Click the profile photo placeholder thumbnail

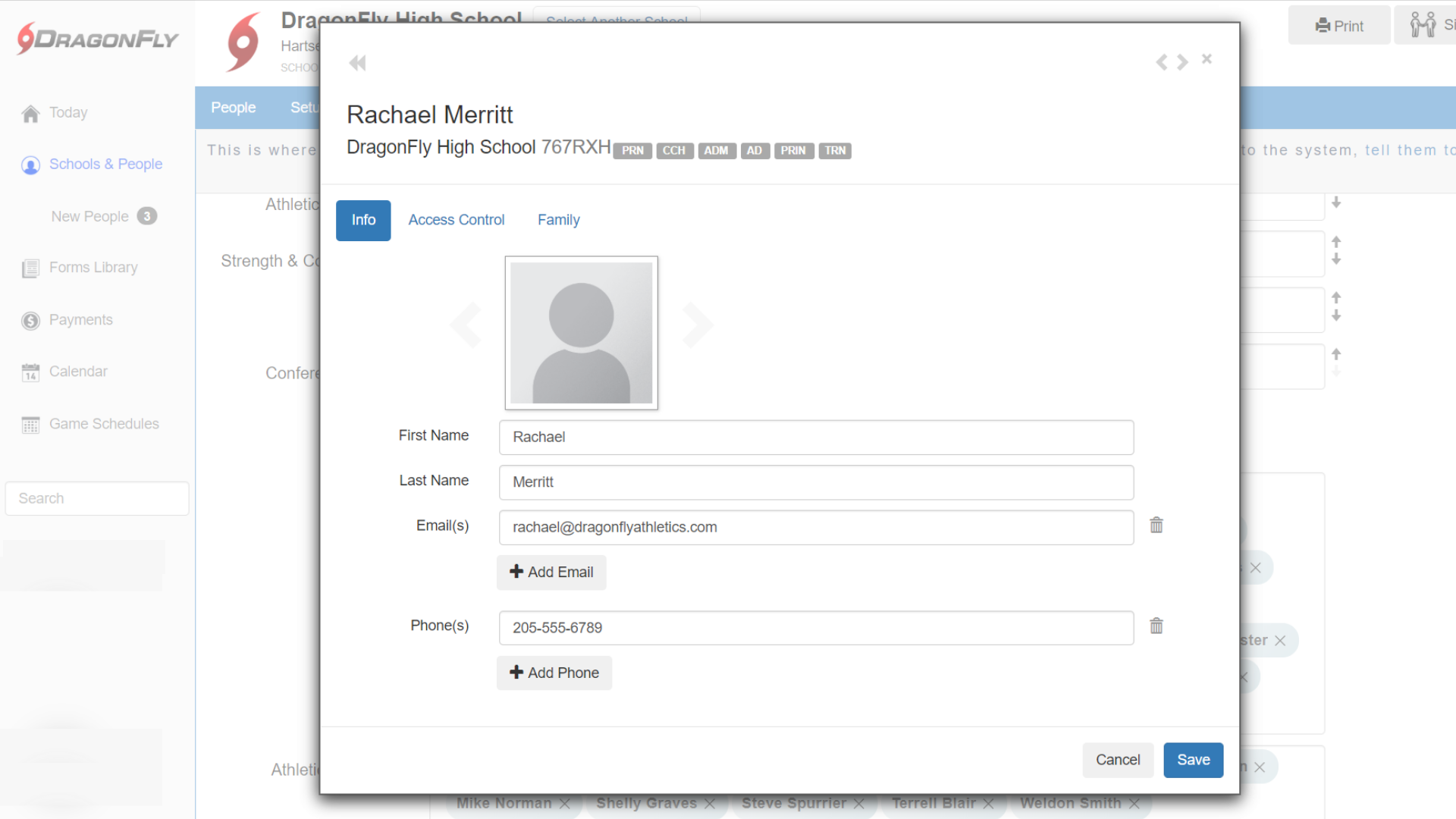coord(581,333)
